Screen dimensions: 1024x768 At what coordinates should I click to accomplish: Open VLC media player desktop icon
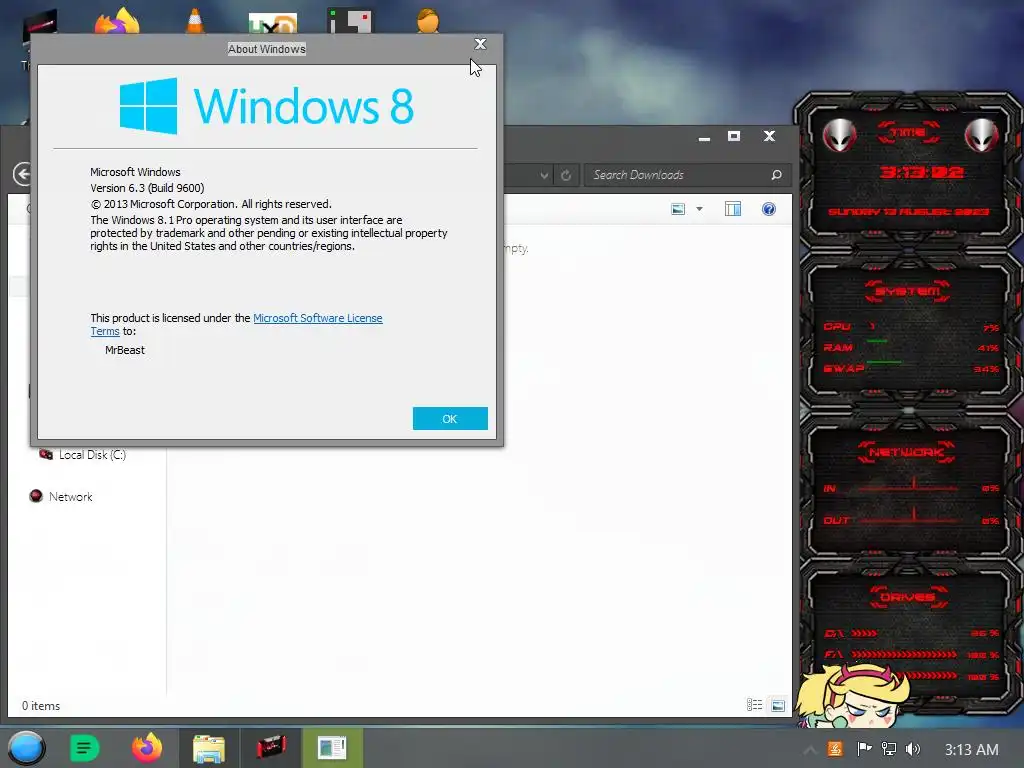(195, 20)
